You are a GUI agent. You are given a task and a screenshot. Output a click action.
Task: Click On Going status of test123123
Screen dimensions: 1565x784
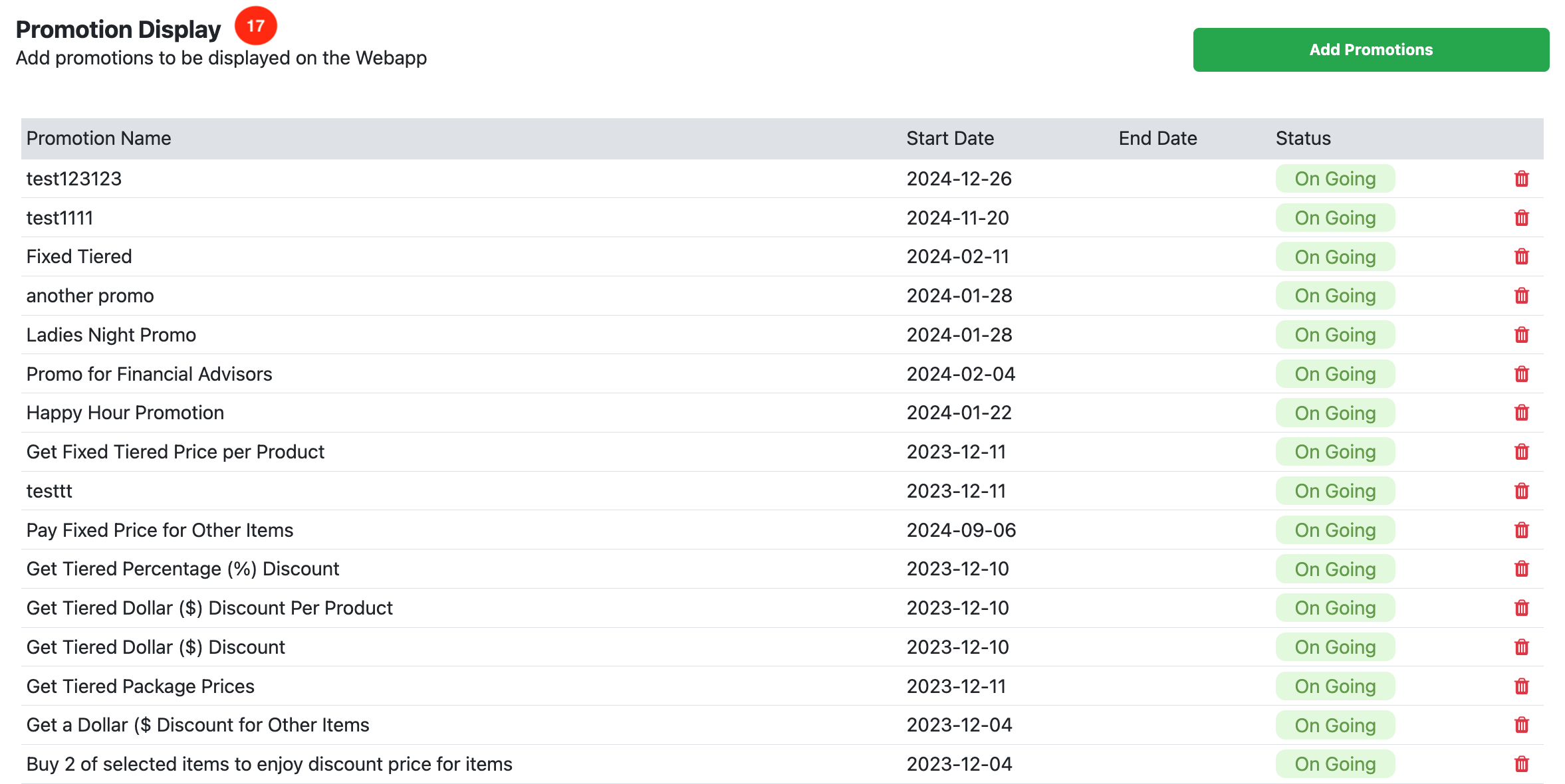[x=1334, y=179]
